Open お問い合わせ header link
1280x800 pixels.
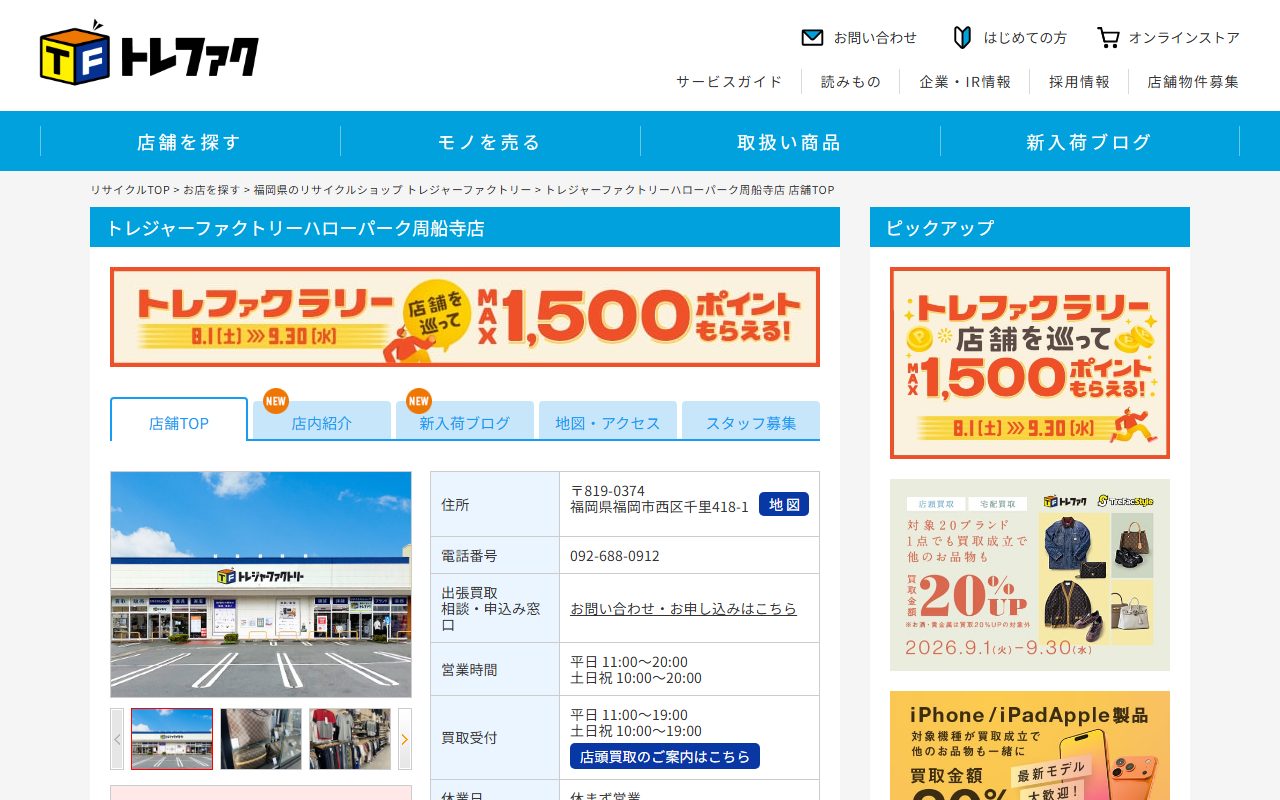(875, 38)
